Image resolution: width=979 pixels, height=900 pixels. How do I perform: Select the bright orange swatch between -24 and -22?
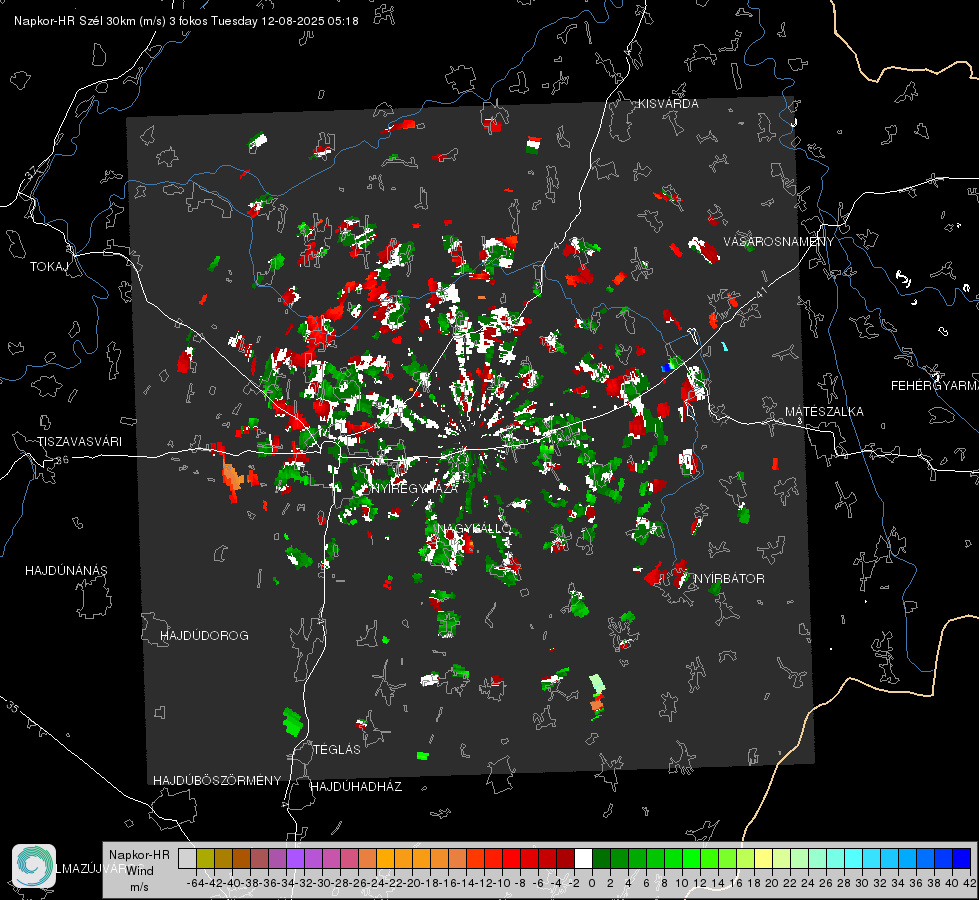385,858
